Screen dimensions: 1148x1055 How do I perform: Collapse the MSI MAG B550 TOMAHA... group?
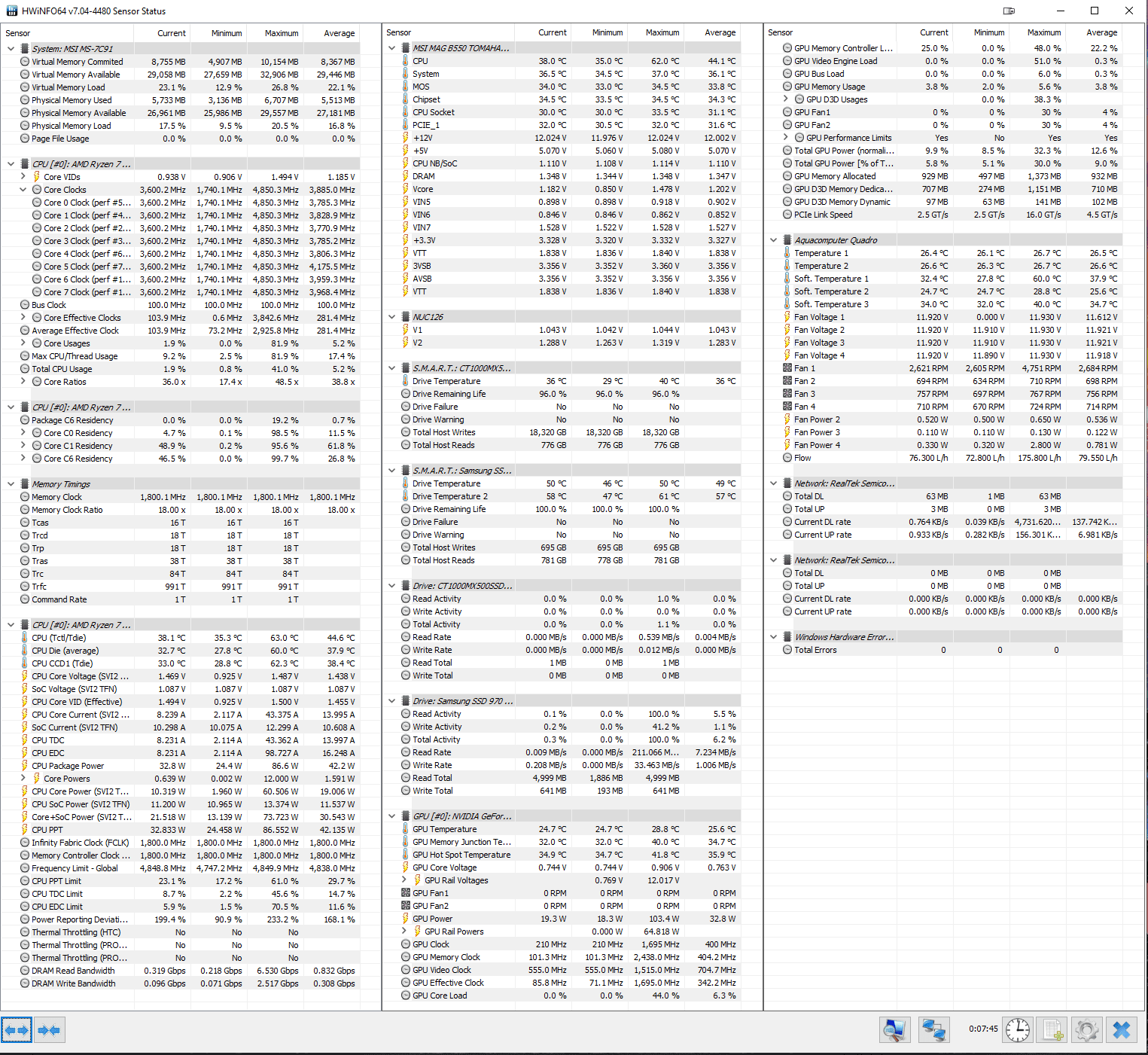coord(391,48)
